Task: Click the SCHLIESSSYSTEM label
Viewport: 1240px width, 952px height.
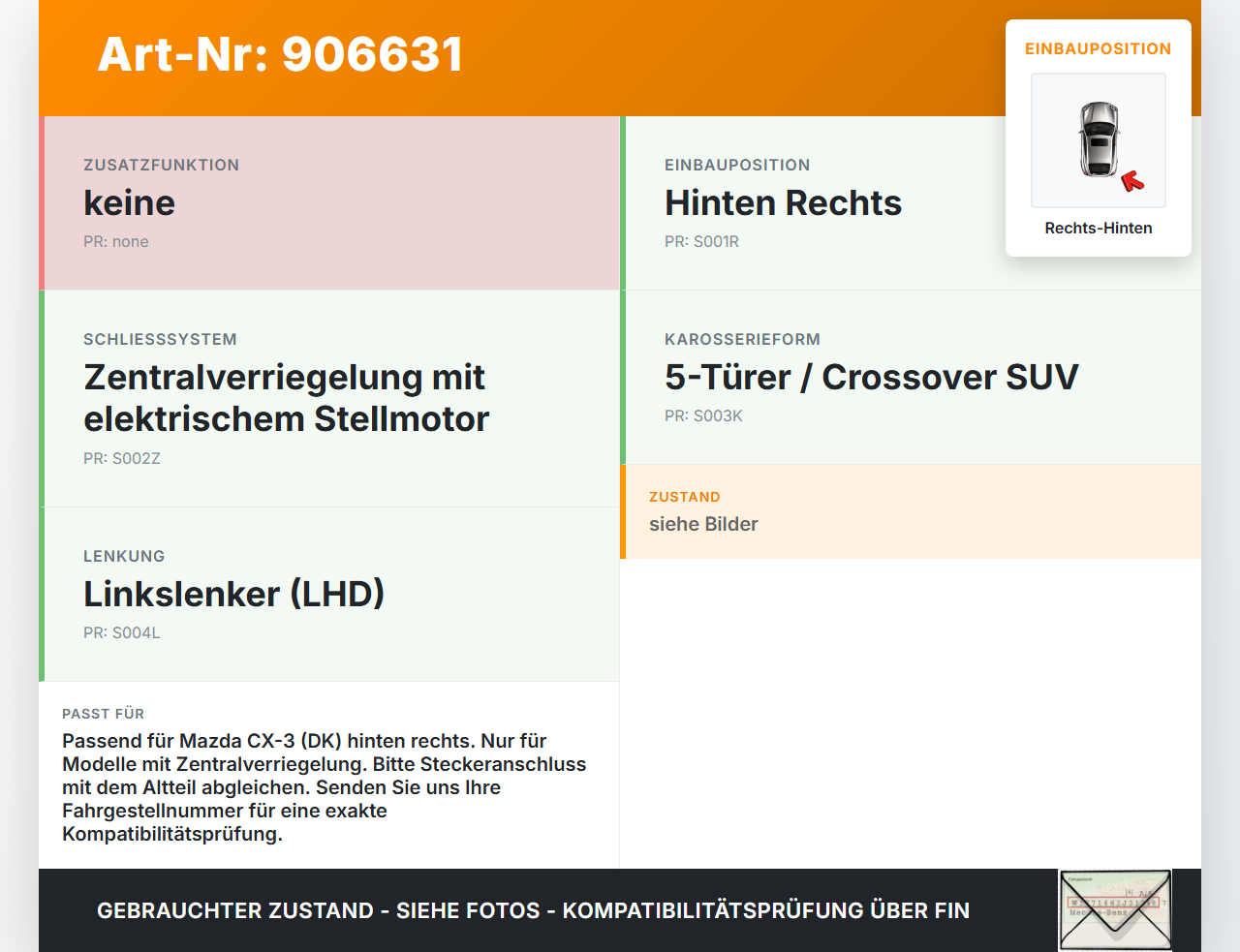Action: pos(160,339)
